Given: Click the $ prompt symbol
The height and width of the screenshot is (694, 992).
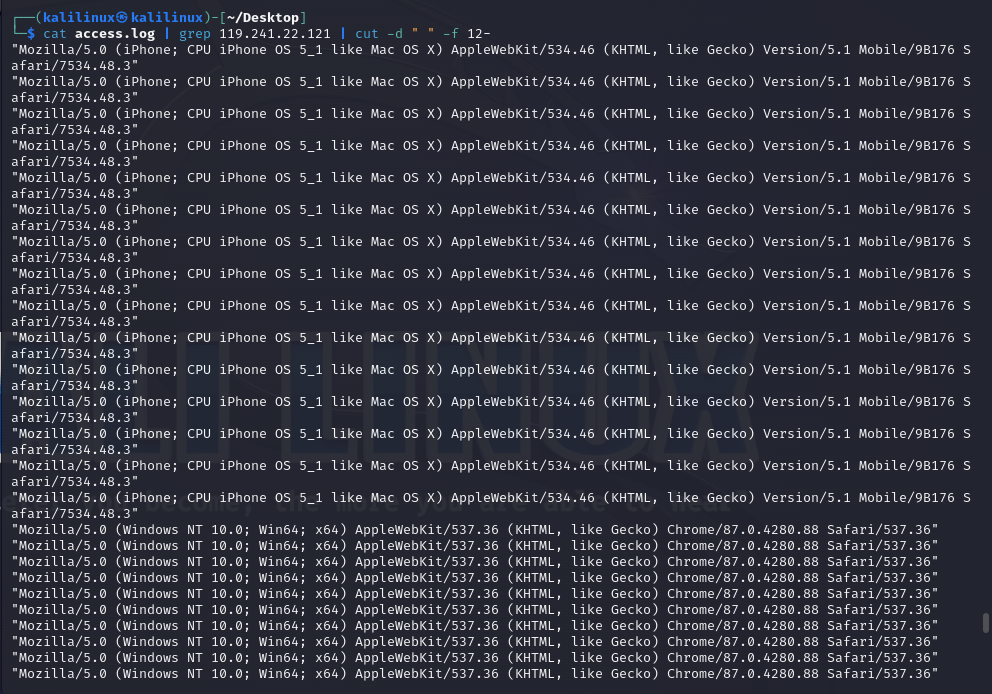Looking at the screenshot, I should click(x=31, y=34).
